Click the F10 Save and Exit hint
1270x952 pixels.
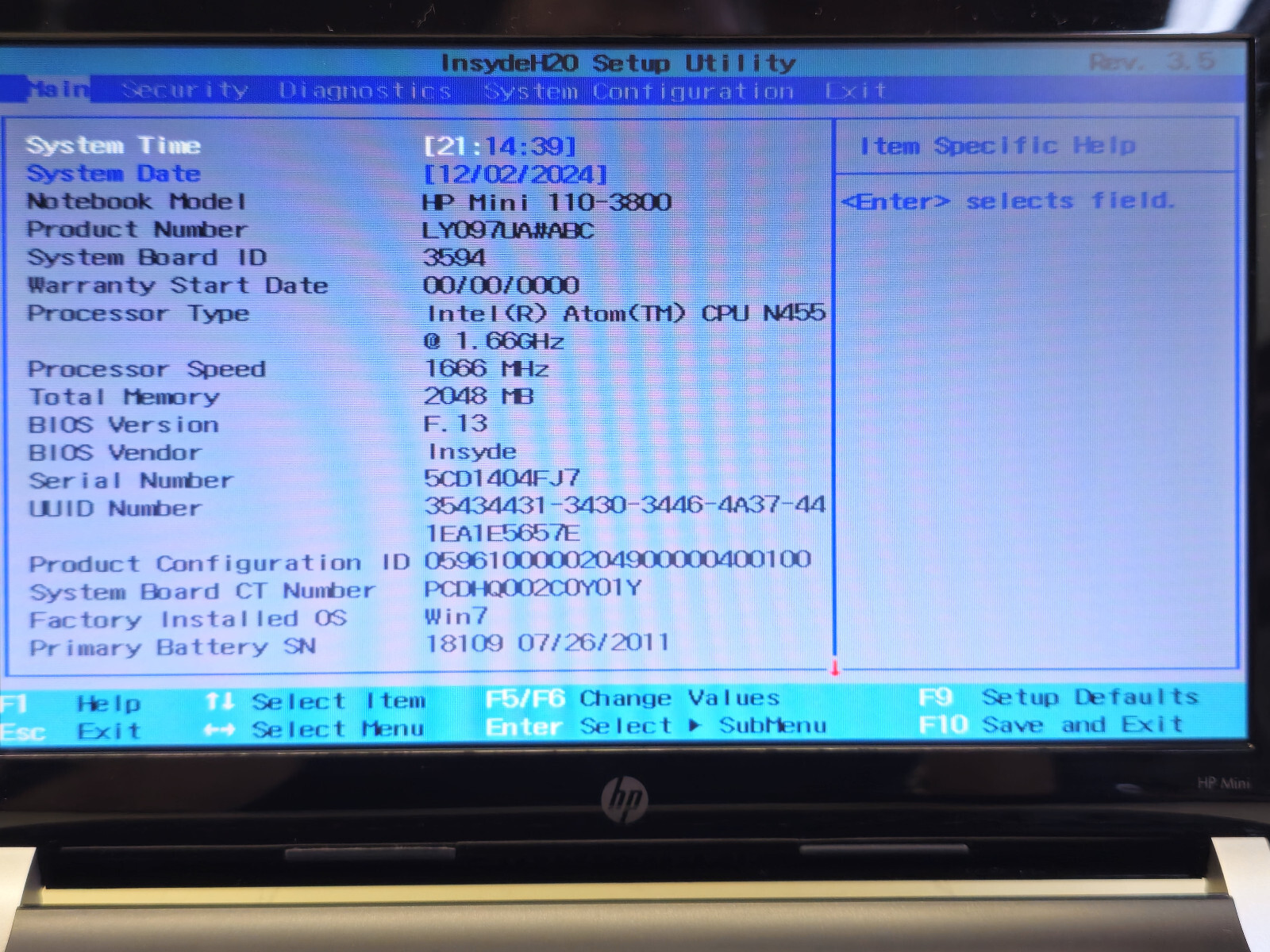[x=1051, y=724]
